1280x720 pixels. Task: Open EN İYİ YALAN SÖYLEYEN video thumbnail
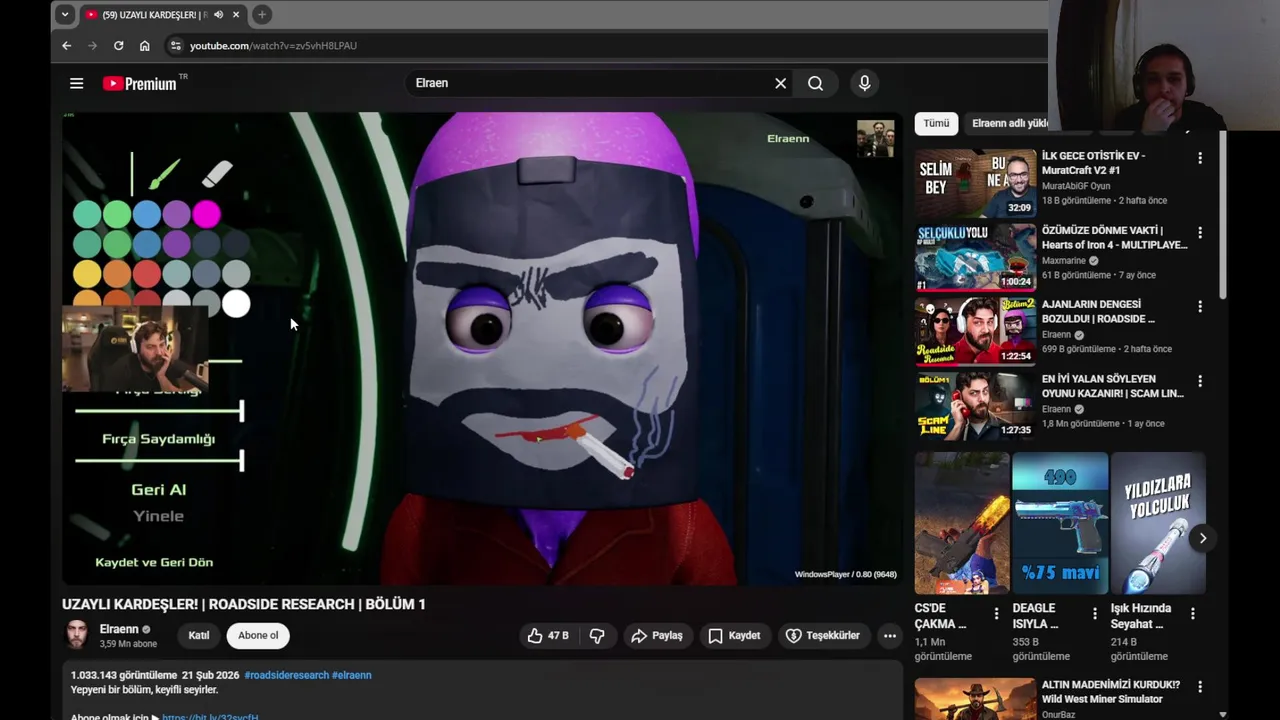coord(976,406)
